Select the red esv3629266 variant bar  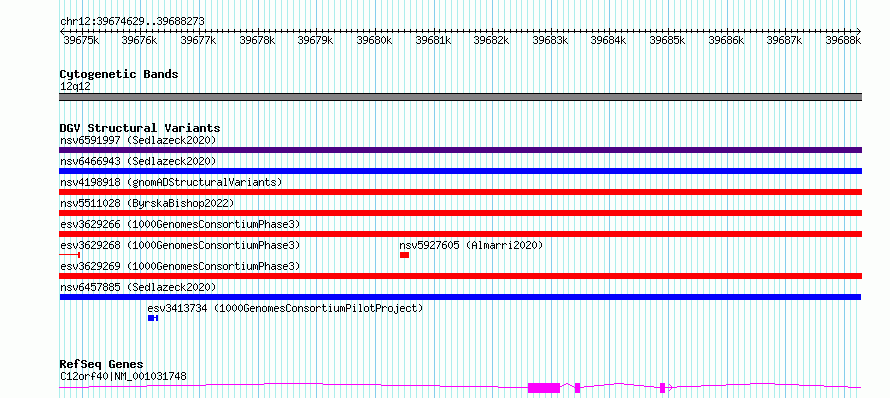(x=460, y=234)
